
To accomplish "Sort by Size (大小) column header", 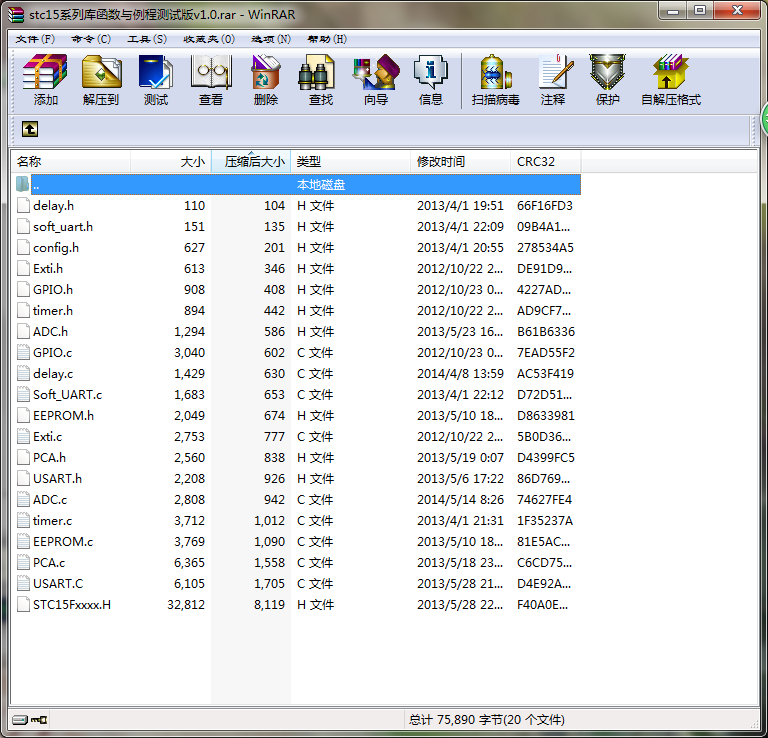I will [x=171, y=162].
